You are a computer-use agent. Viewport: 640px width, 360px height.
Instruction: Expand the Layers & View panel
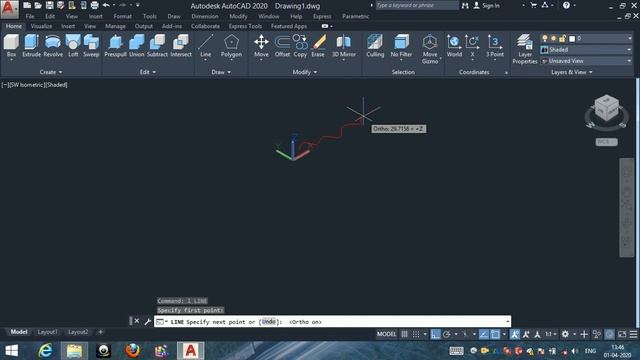(x=571, y=72)
